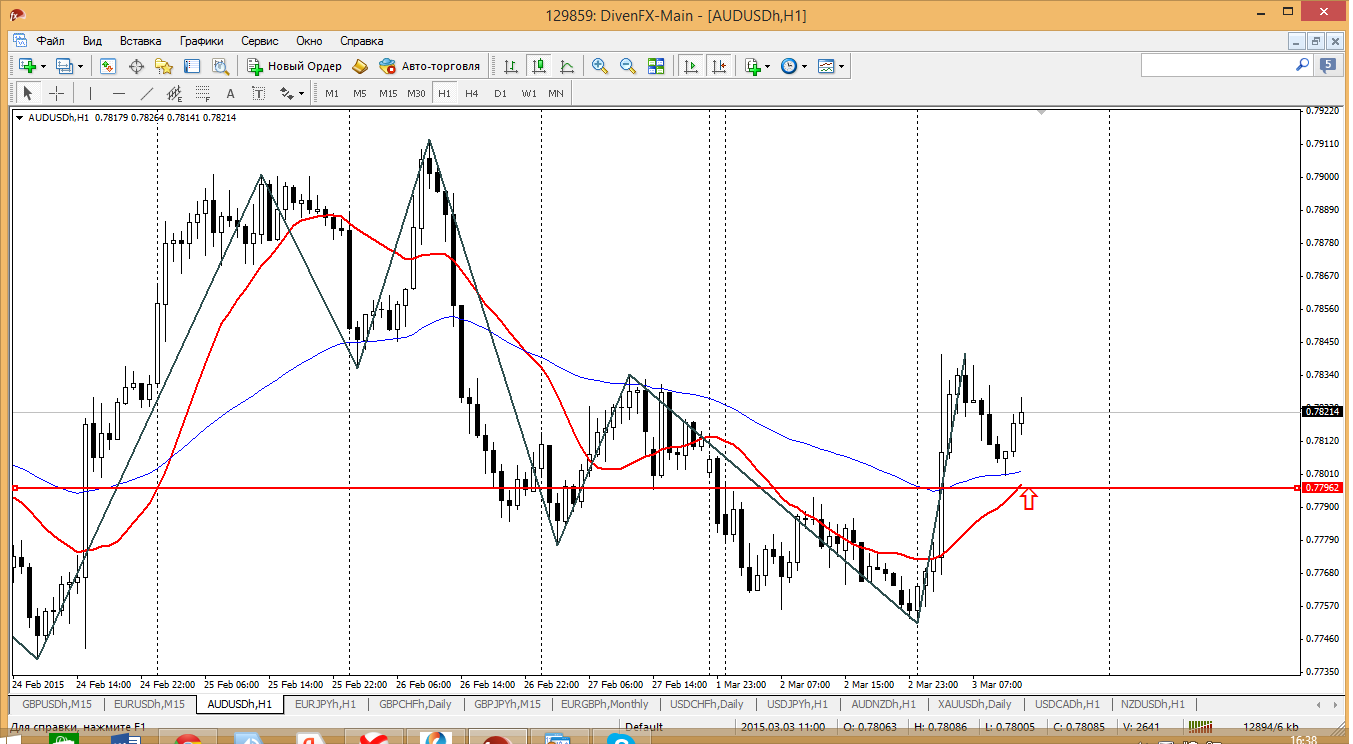Pick the trendline drawing tool
Viewport: 1353px width, 744px height.
pyautogui.click(x=147, y=93)
